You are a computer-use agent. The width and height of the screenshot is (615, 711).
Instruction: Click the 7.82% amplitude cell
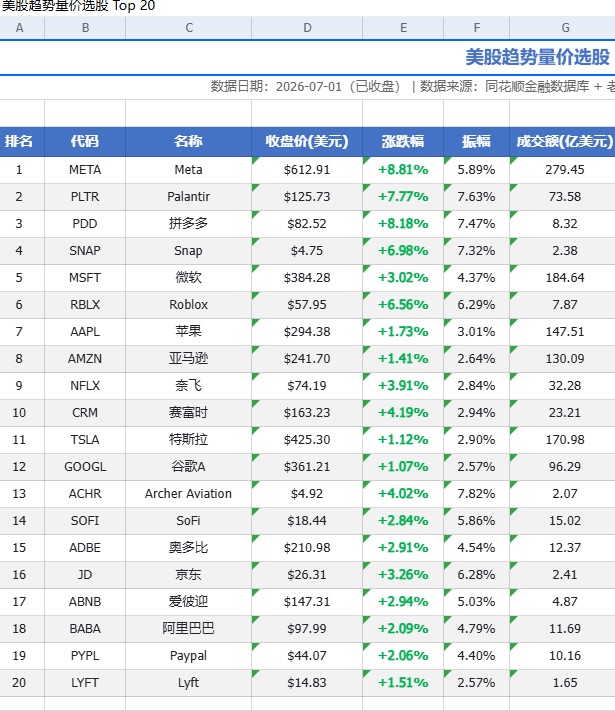click(476, 494)
